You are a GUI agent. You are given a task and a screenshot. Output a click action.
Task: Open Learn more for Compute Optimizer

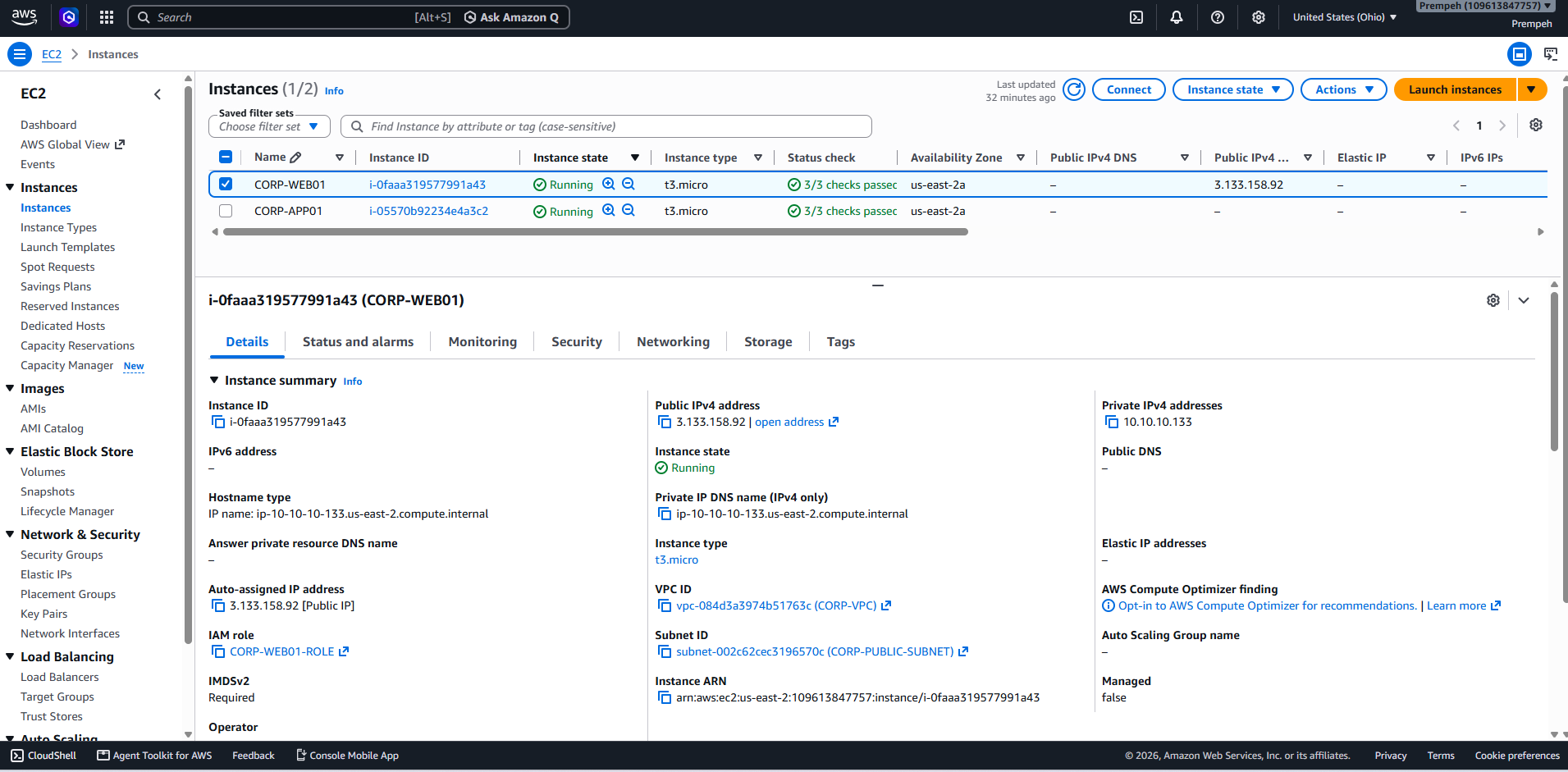1463,605
